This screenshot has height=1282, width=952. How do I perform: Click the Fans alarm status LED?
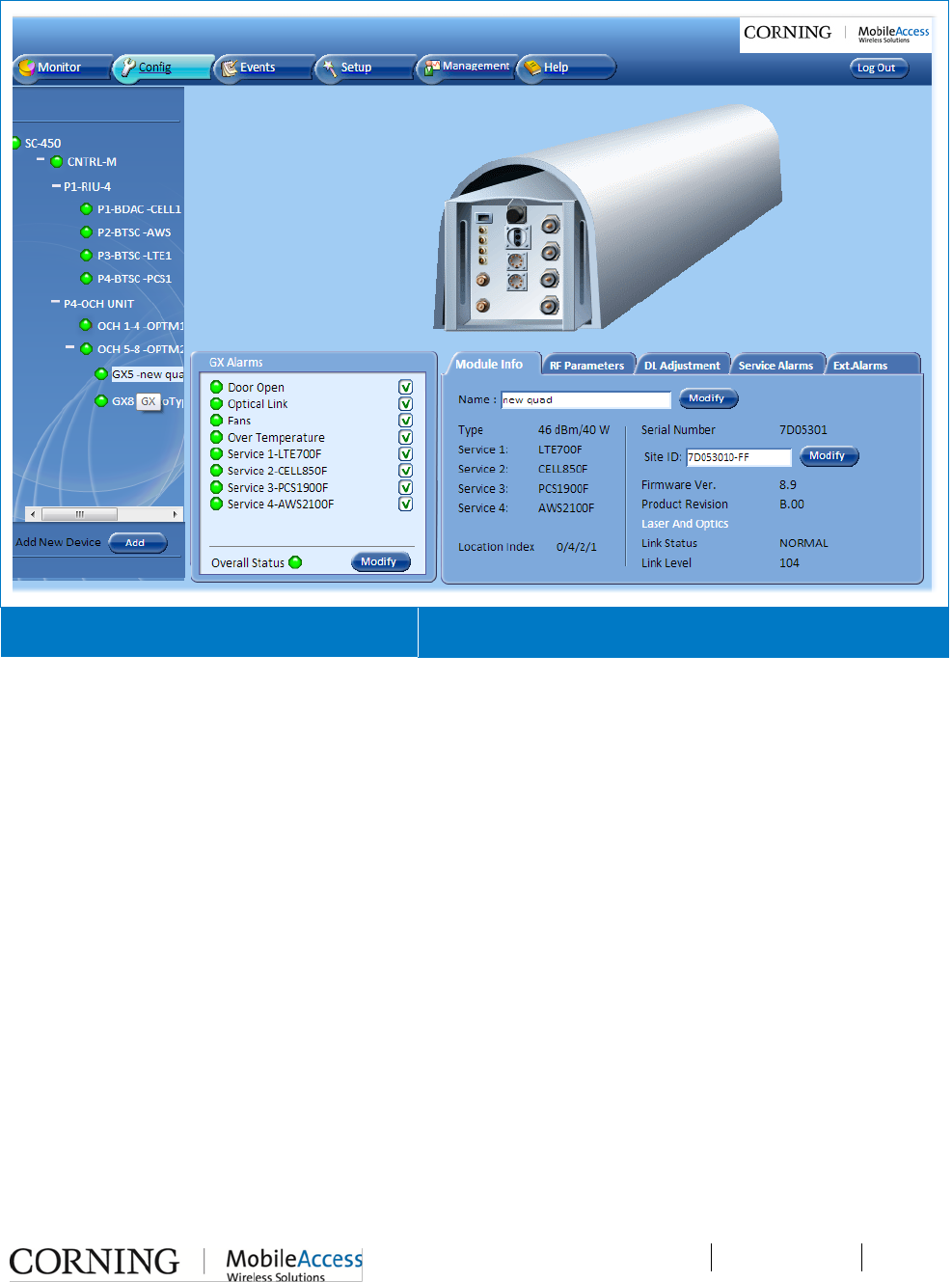(x=217, y=421)
